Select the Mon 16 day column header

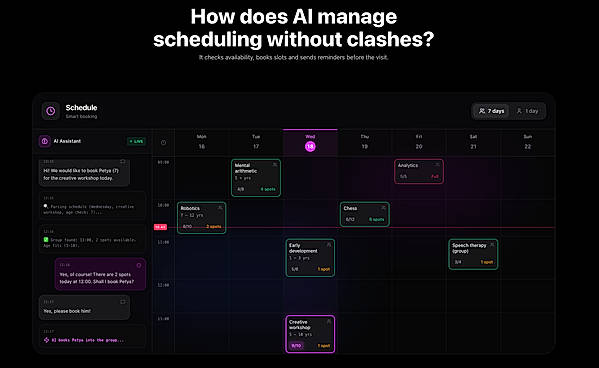(202, 142)
